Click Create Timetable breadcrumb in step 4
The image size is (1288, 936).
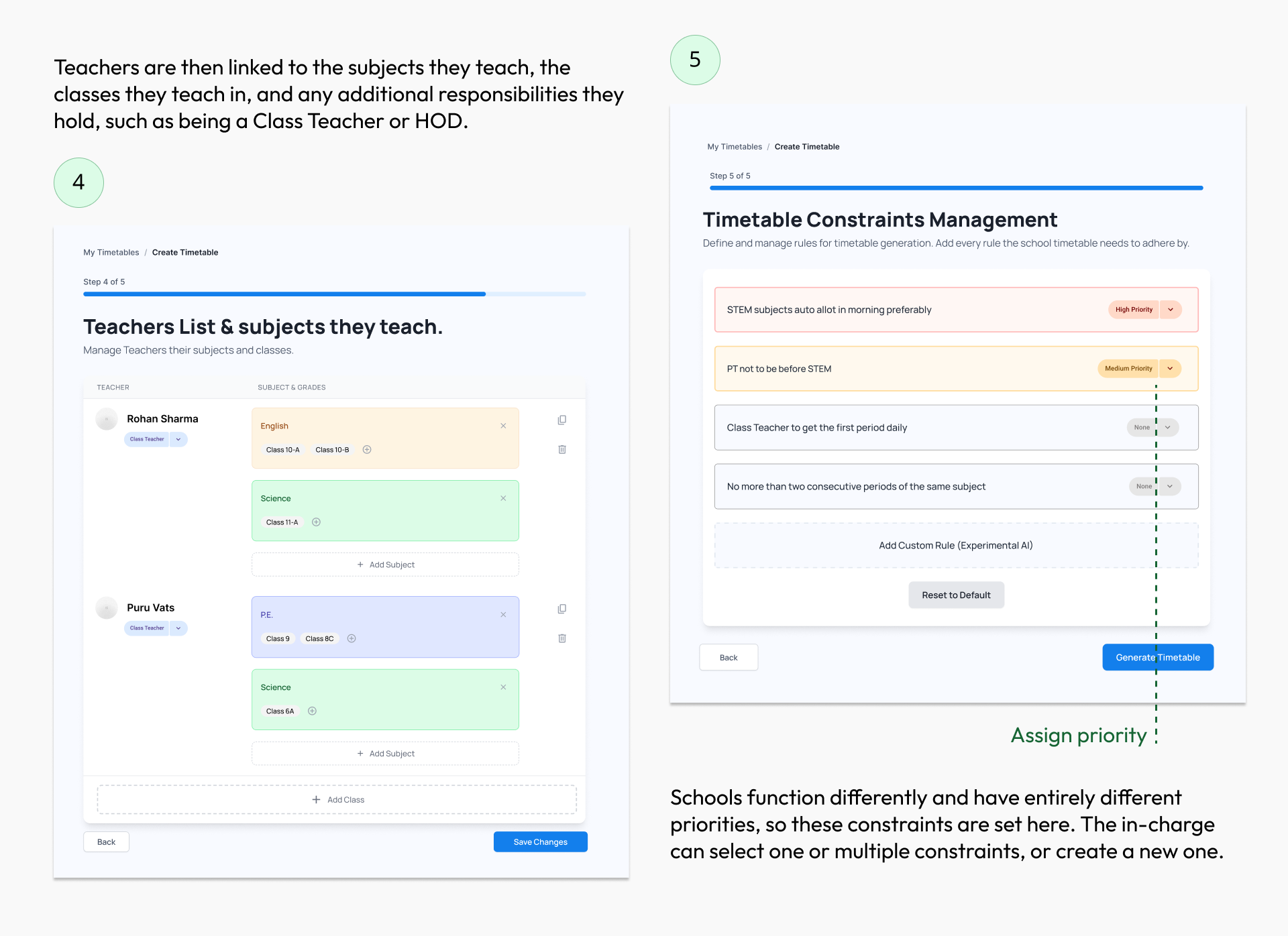pos(185,253)
